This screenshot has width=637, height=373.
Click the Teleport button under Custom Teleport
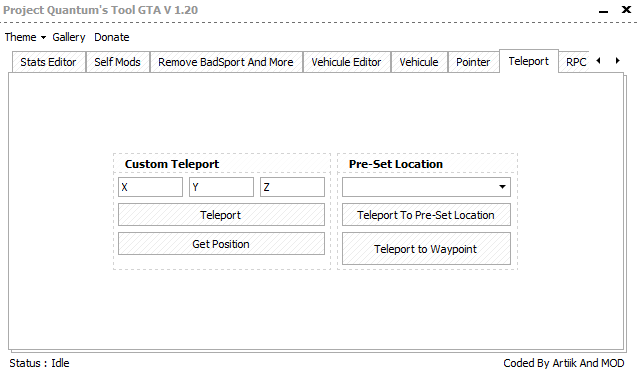(x=221, y=215)
